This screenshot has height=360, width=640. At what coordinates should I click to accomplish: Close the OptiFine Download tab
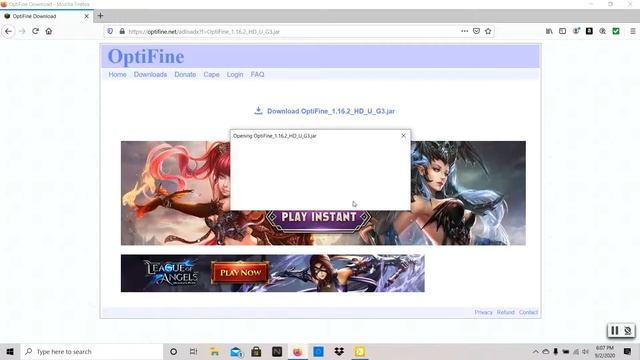(87, 16)
